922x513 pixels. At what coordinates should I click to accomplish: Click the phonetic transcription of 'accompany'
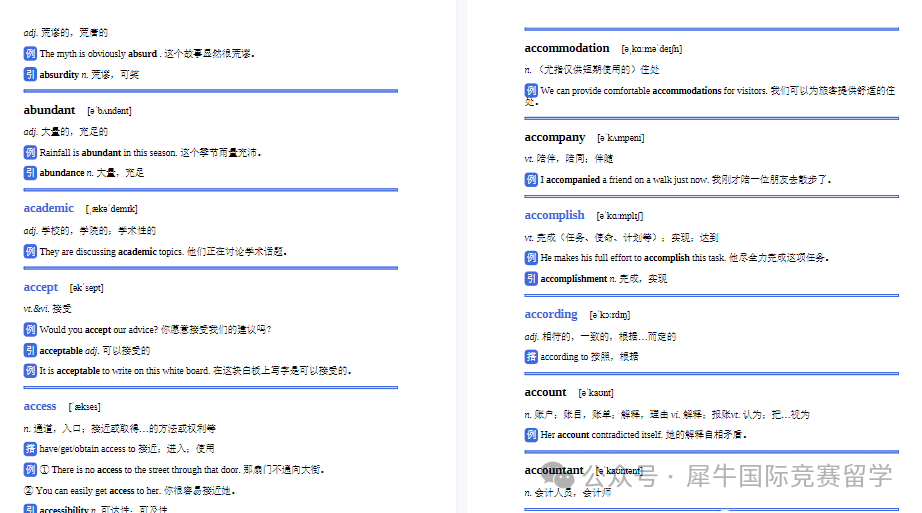pyautogui.click(x=621, y=138)
